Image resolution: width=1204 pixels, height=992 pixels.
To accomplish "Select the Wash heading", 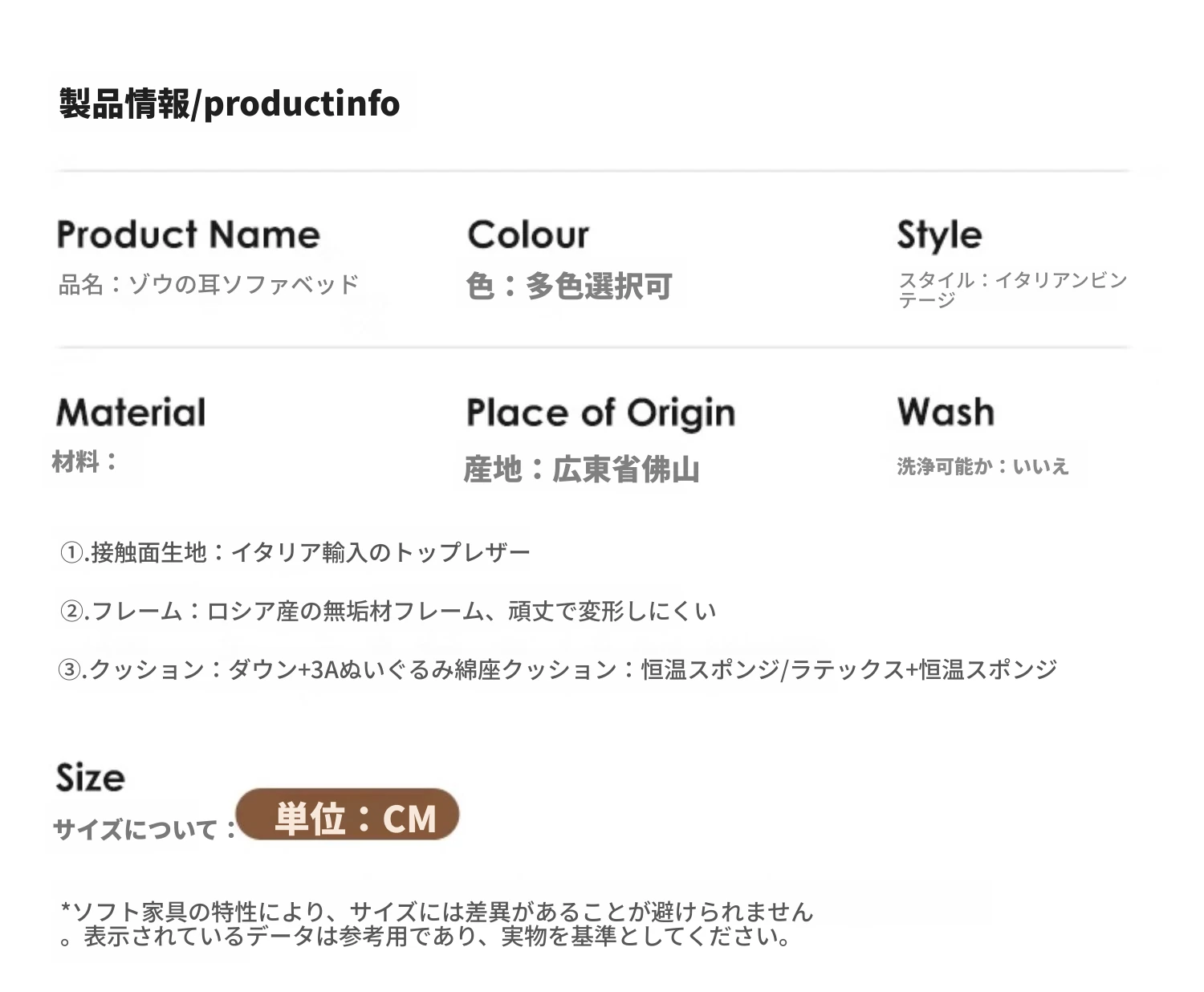I will (946, 412).
